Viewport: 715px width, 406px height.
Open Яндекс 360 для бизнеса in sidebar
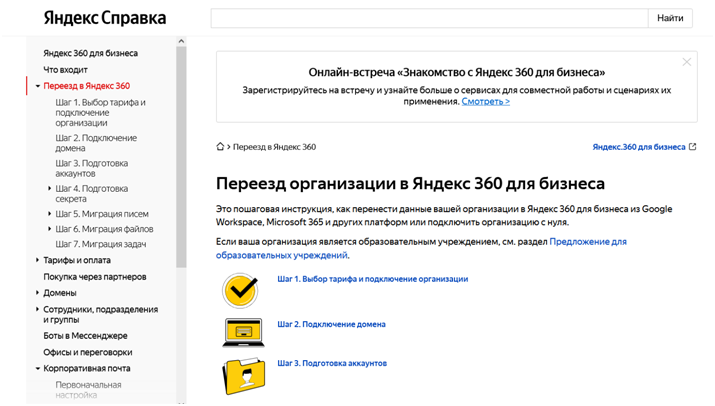(90, 53)
